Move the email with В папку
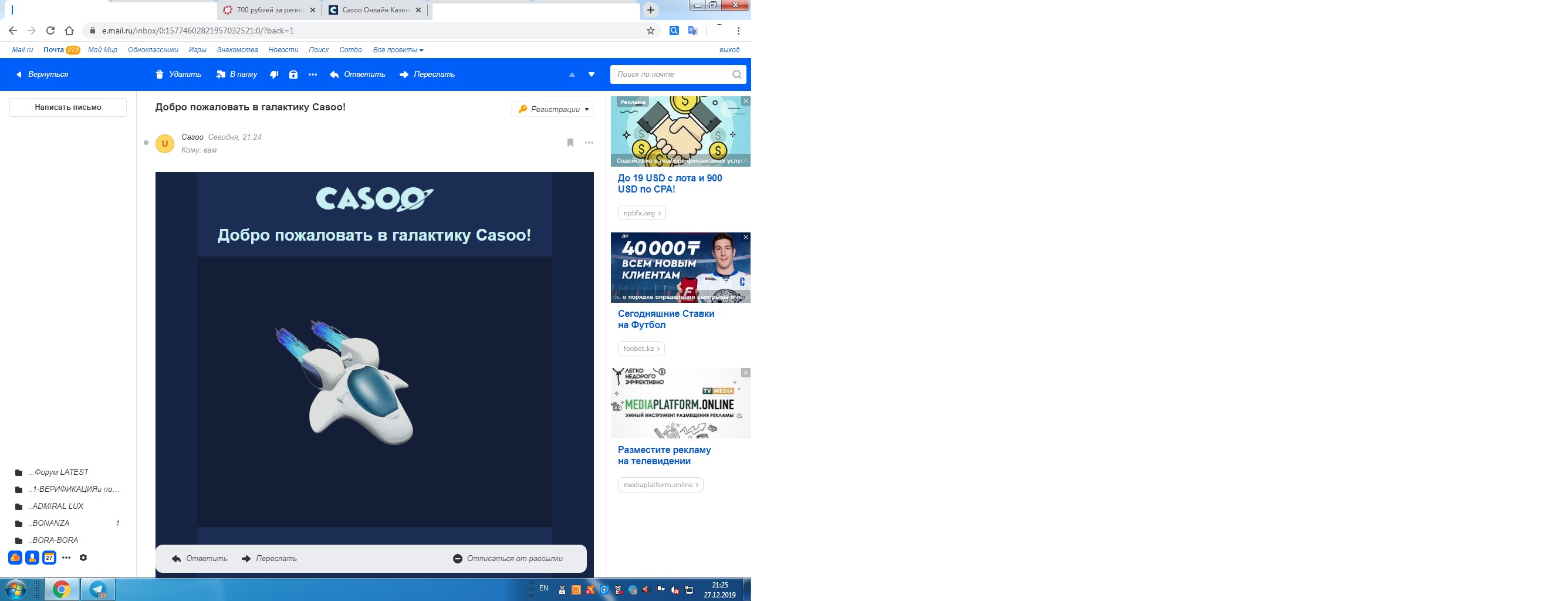This screenshot has width=1568, height=601. pos(236,75)
